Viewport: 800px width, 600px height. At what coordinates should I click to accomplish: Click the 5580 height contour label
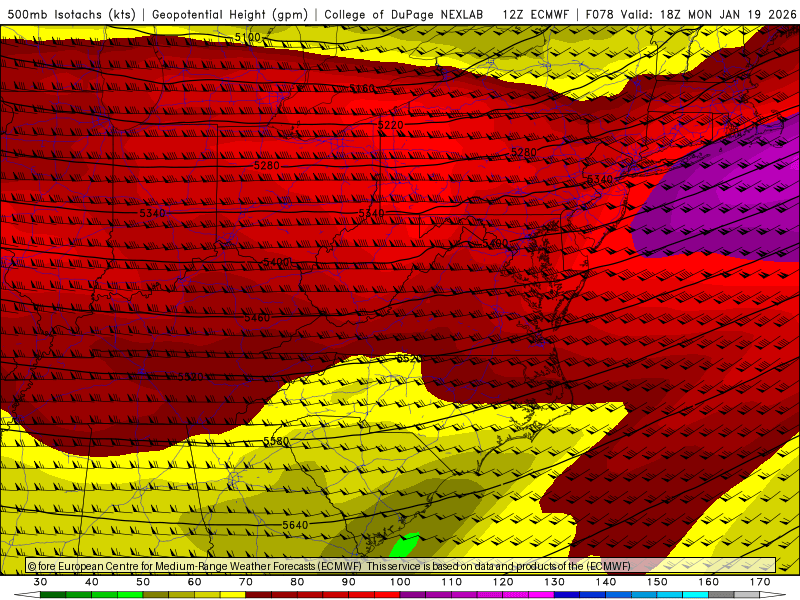click(x=276, y=441)
